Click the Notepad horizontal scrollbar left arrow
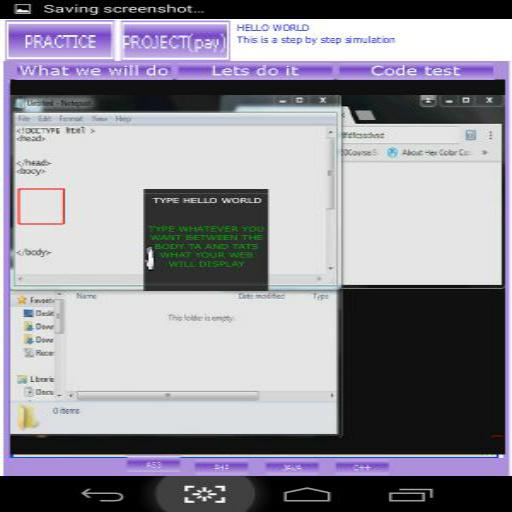512x512 pixels. (x=20, y=279)
